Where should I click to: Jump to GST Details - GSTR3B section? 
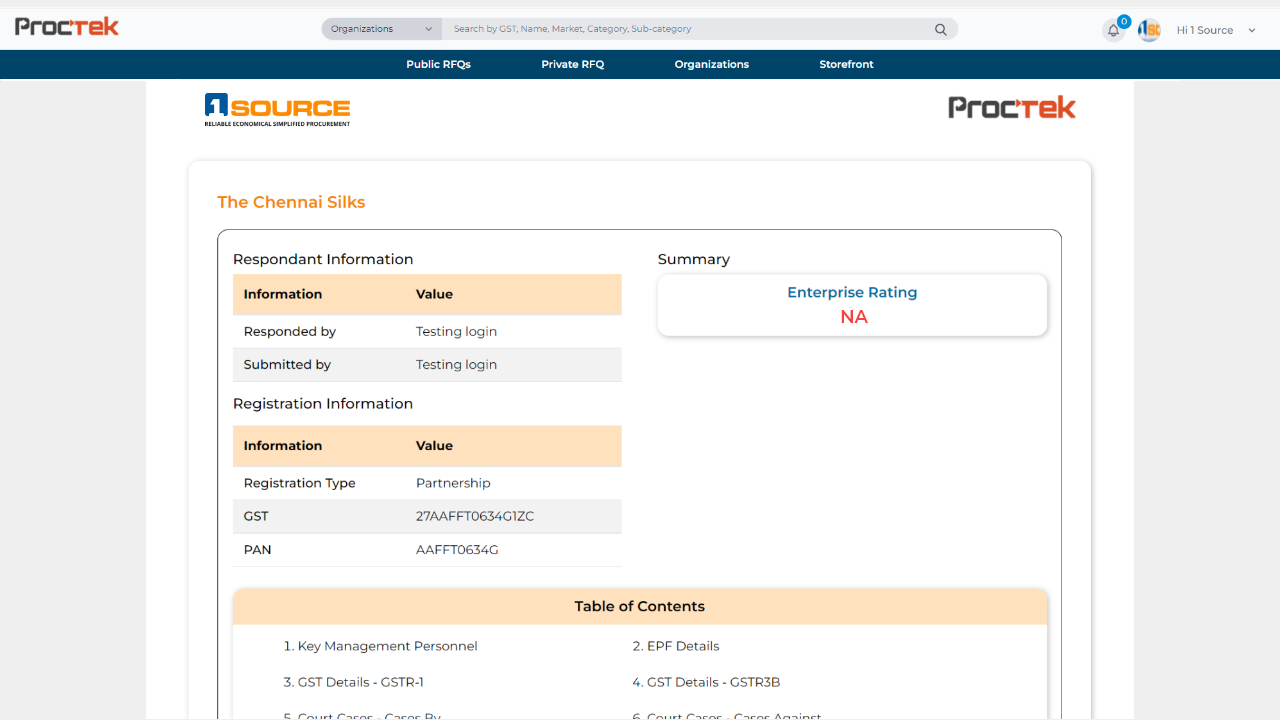click(706, 682)
